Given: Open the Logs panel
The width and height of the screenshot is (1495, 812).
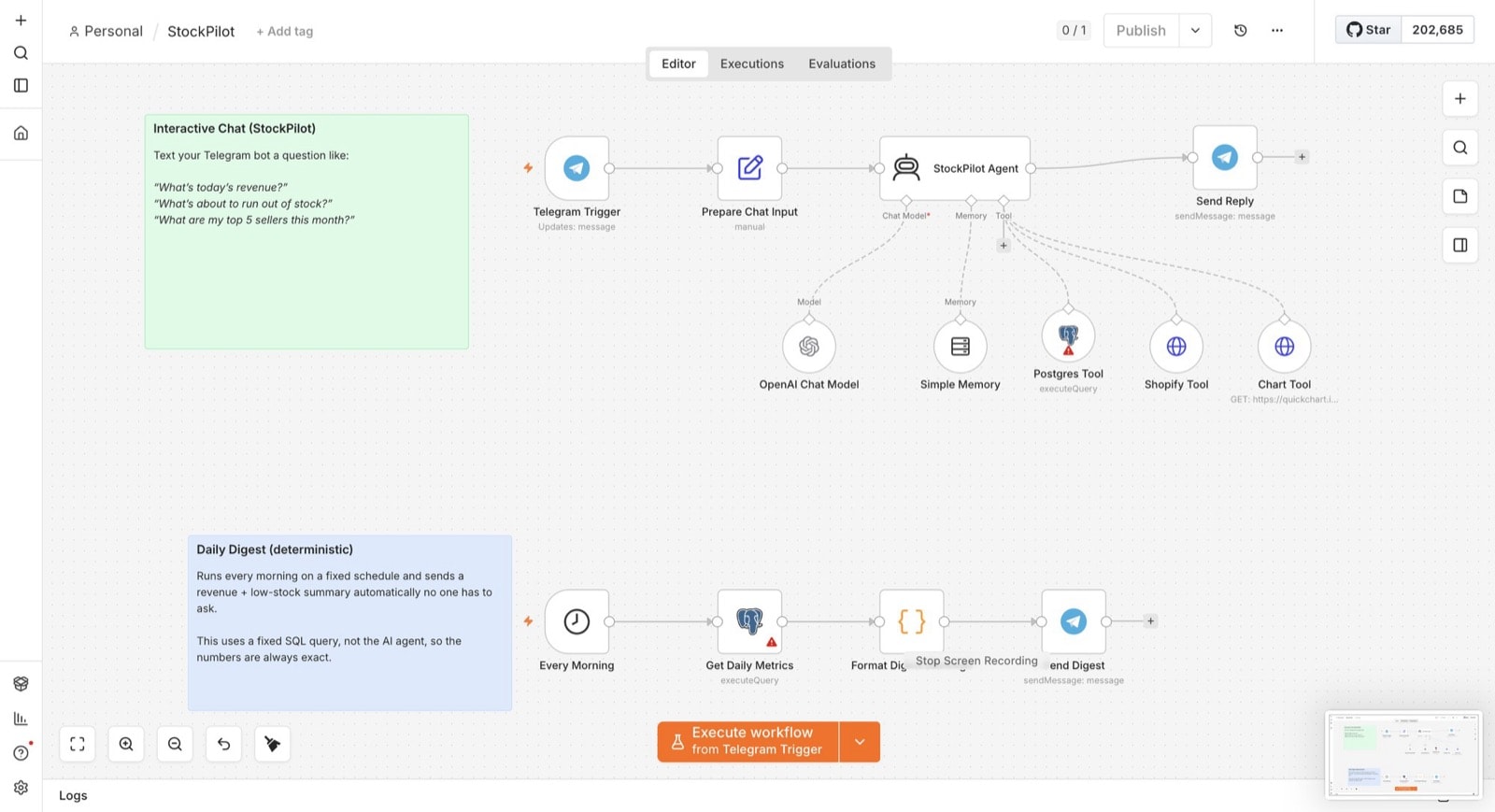Looking at the screenshot, I should point(73,795).
